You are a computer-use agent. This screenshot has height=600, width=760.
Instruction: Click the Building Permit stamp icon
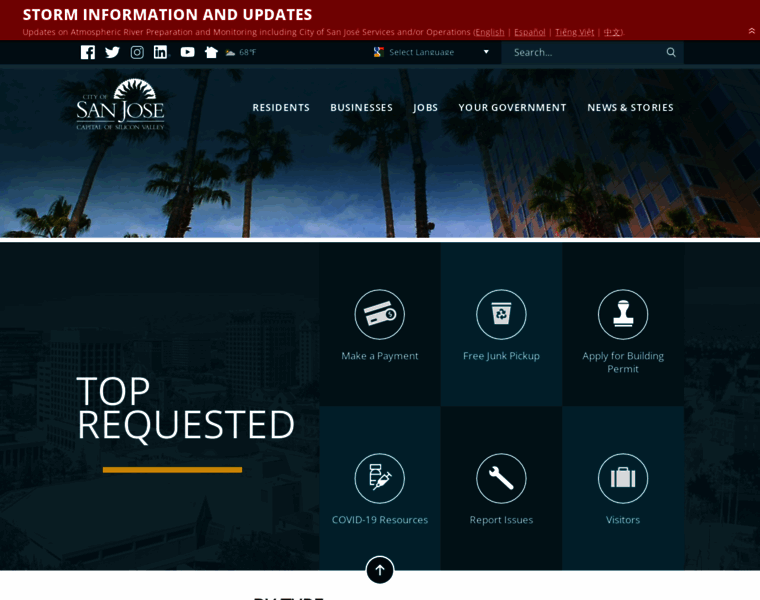pos(623,315)
